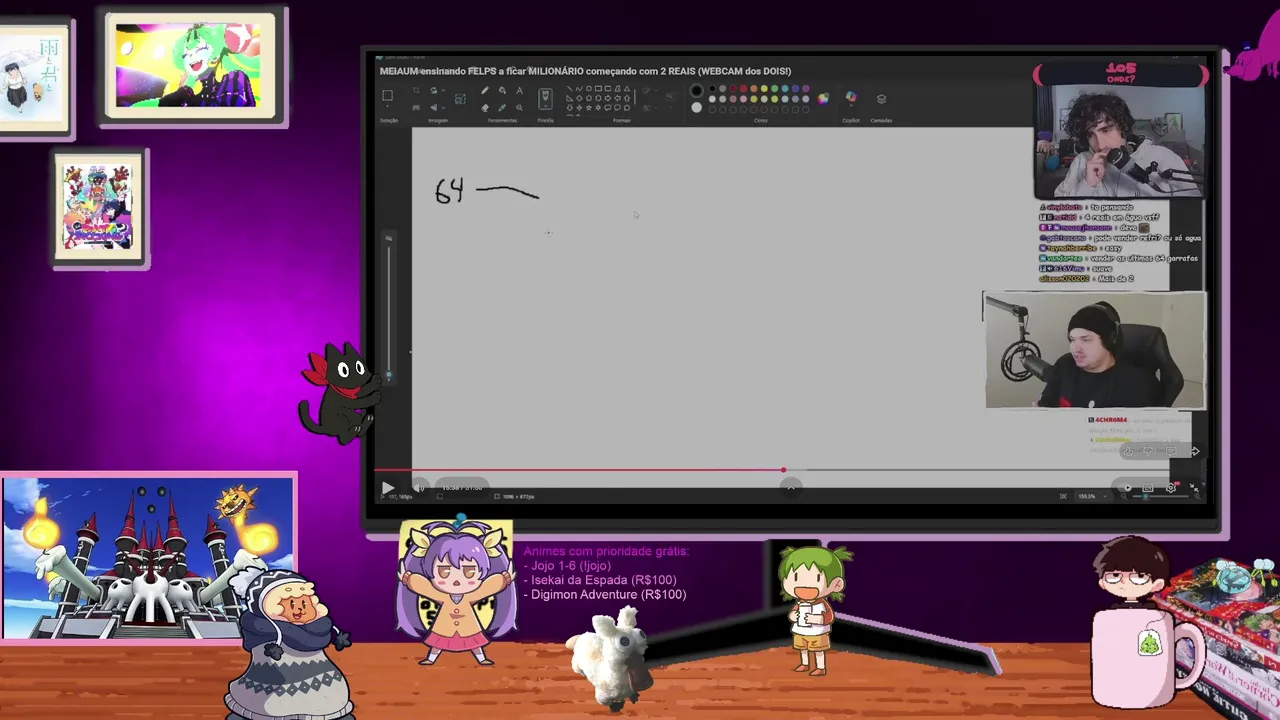Choose the Fill bucket tool

502,90
